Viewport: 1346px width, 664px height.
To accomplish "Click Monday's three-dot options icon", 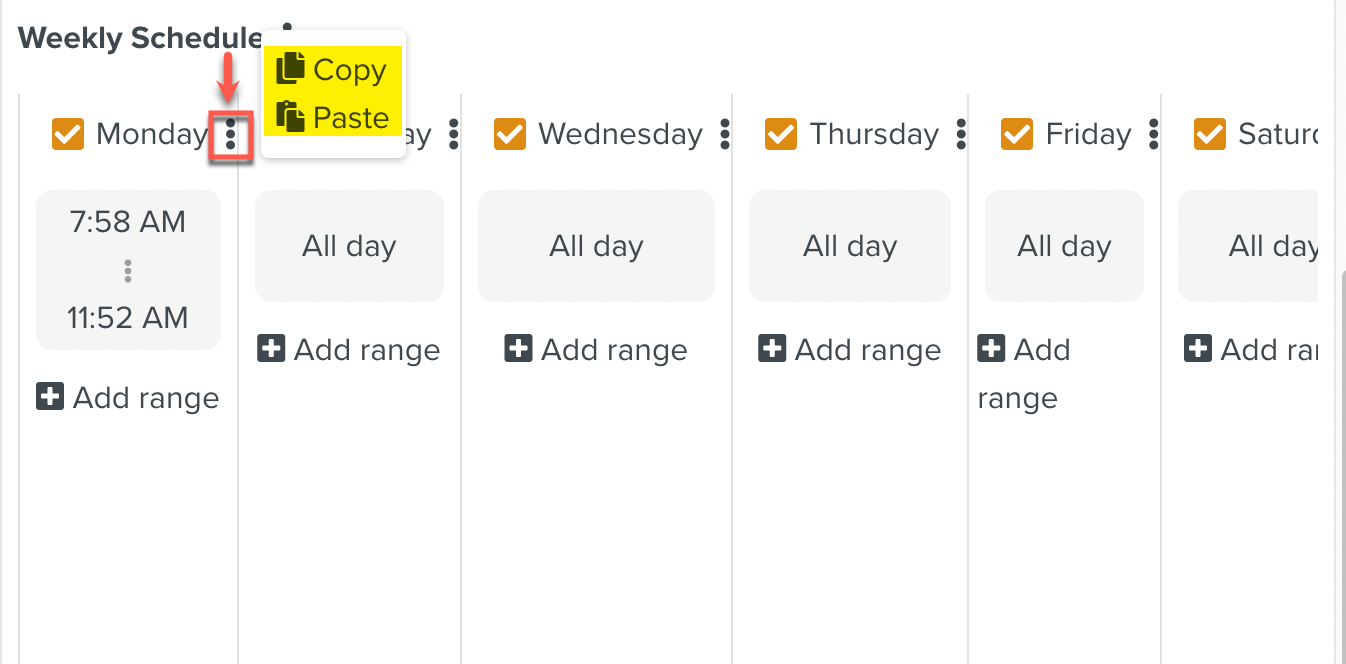I will coord(231,134).
